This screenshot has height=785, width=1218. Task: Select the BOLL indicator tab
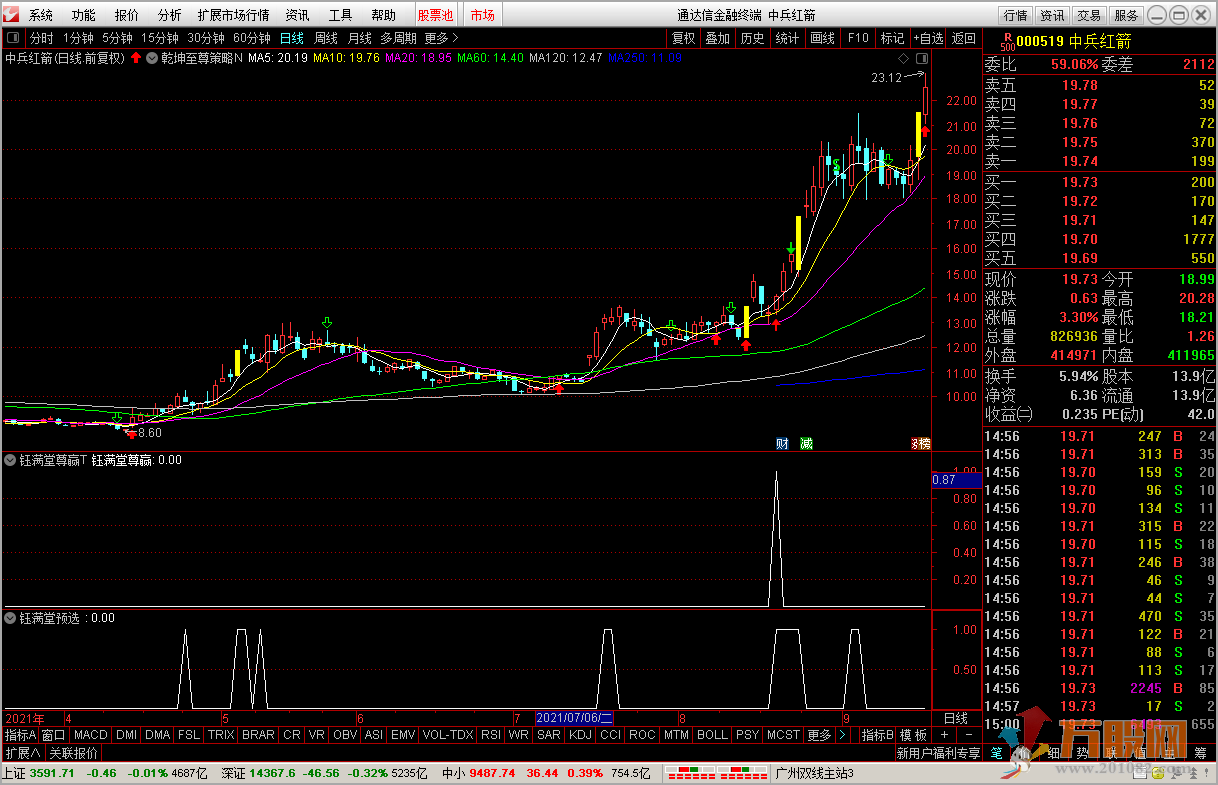pyautogui.click(x=713, y=735)
